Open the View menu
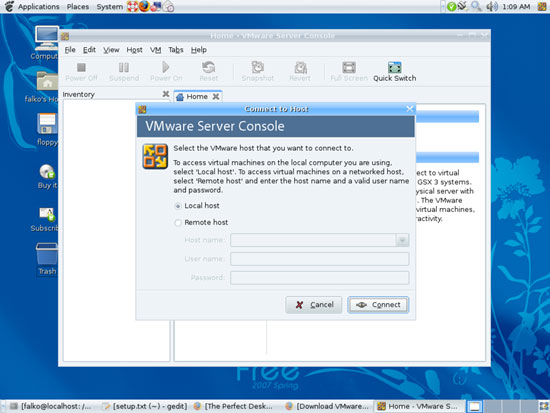 (111, 50)
